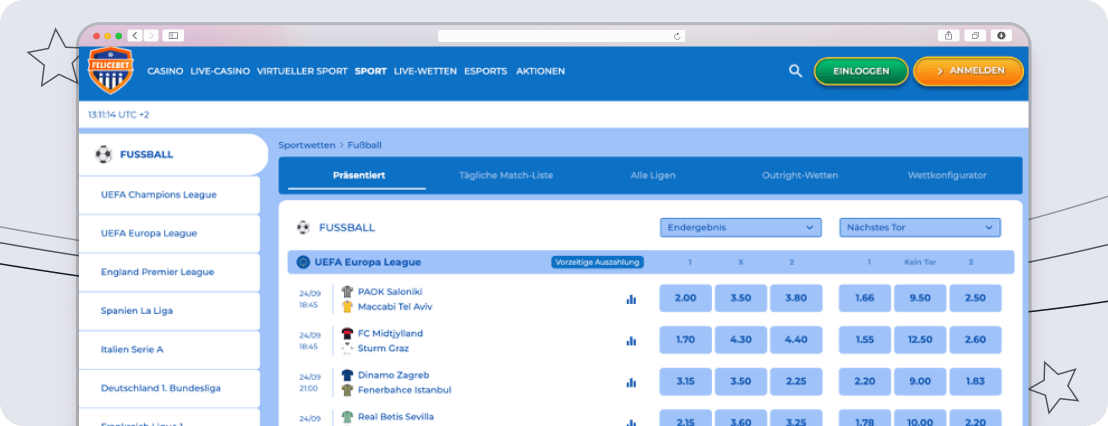Open LIVE-WETTEN in the top navigation

(425, 71)
